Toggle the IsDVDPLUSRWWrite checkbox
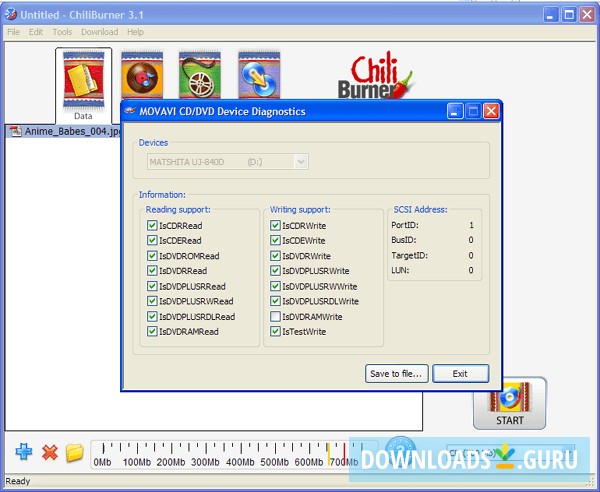Viewport: 600px width, 492px height. [x=275, y=286]
